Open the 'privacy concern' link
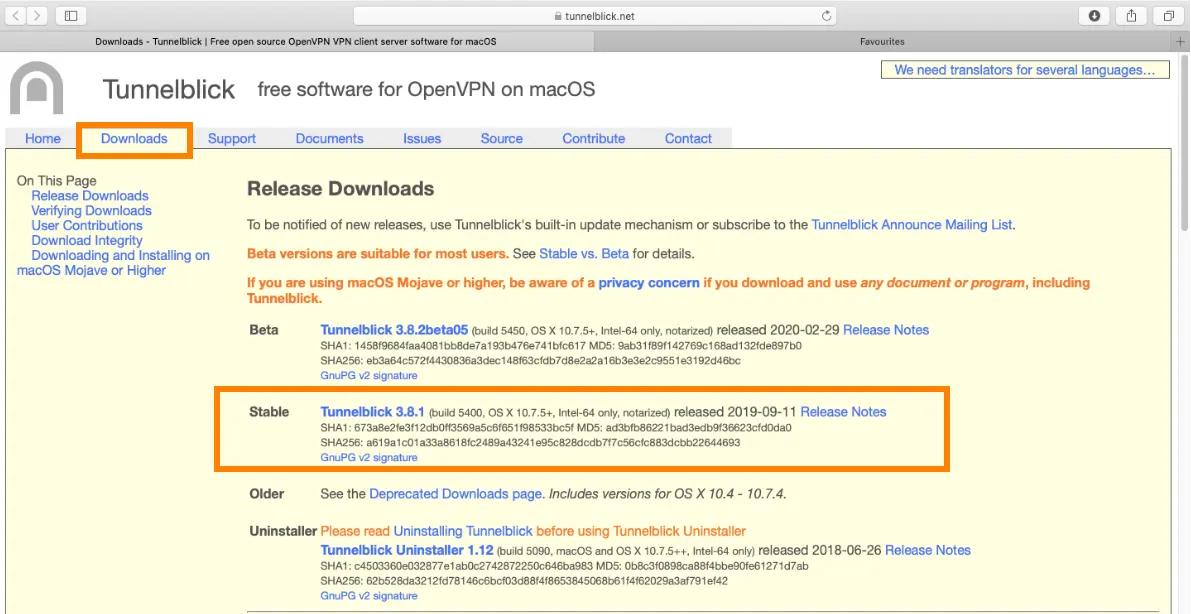Screen dimensions: 1191x614 [x=649, y=283]
